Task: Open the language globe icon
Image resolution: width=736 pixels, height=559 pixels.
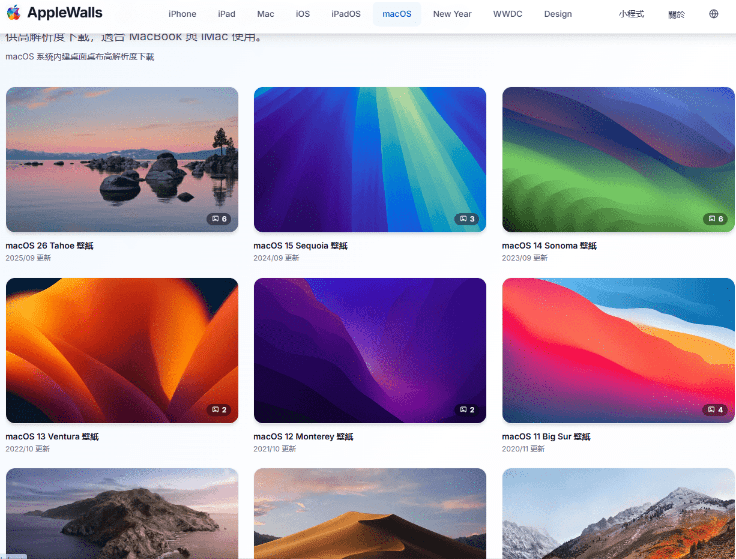Action: (713, 14)
